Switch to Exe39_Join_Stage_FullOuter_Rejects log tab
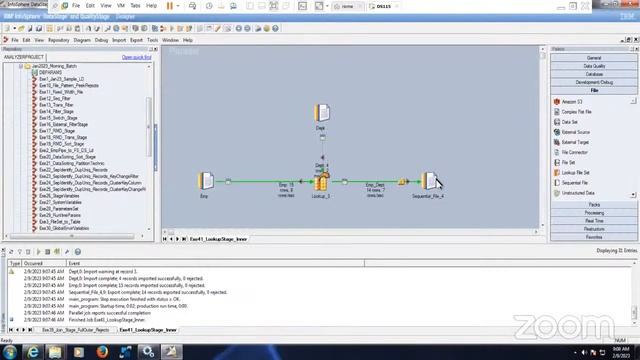Screen dimensions: 640x360 [x=76, y=330]
